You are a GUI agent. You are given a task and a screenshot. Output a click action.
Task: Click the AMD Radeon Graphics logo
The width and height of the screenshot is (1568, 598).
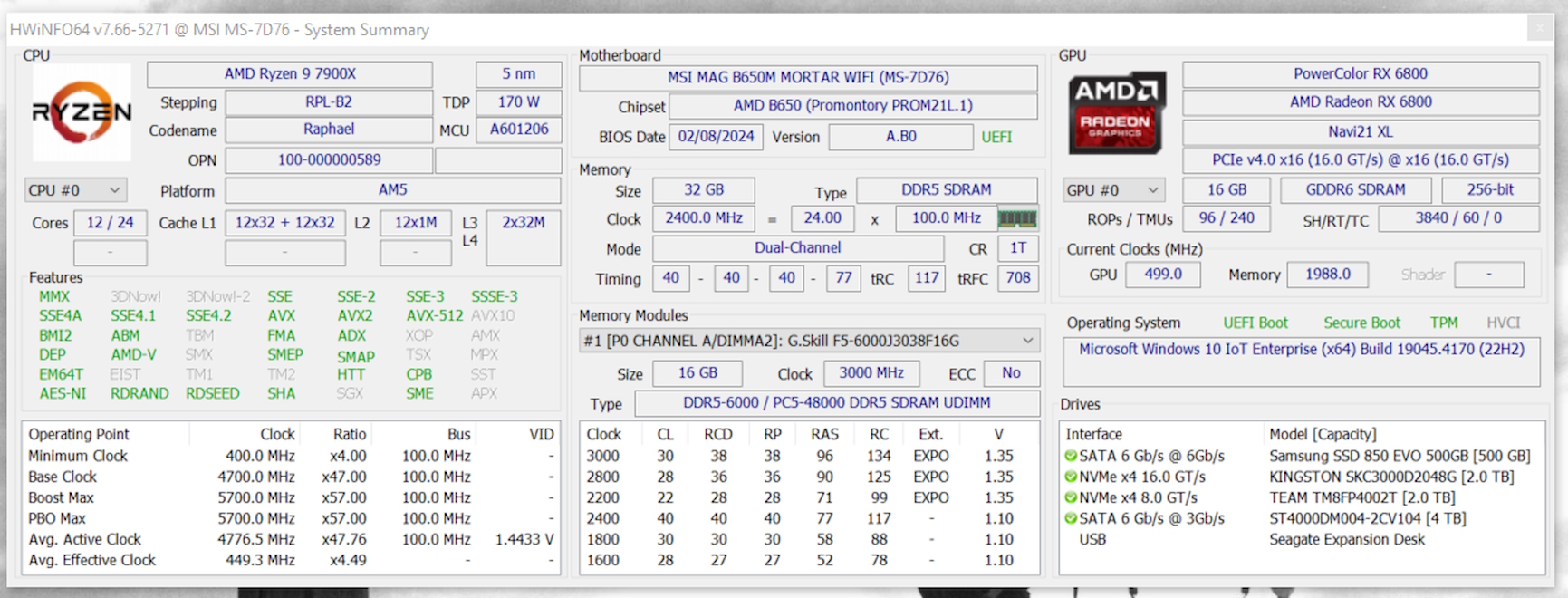click(1116, 113)
